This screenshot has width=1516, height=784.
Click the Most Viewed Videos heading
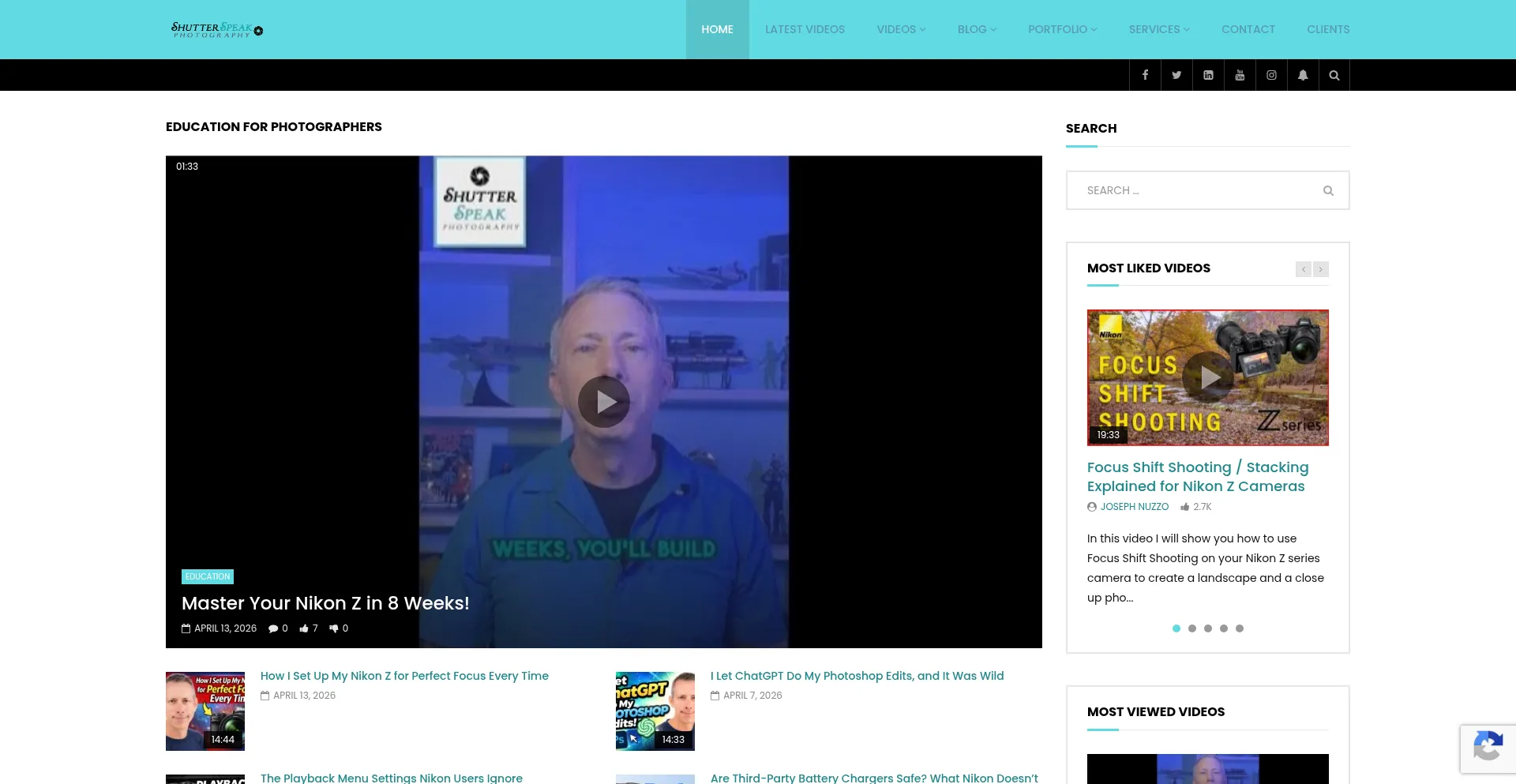click(1156, 712)
